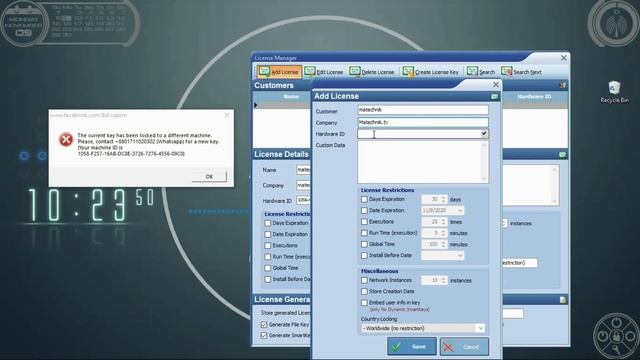Click the Search toolbar button

481,72
